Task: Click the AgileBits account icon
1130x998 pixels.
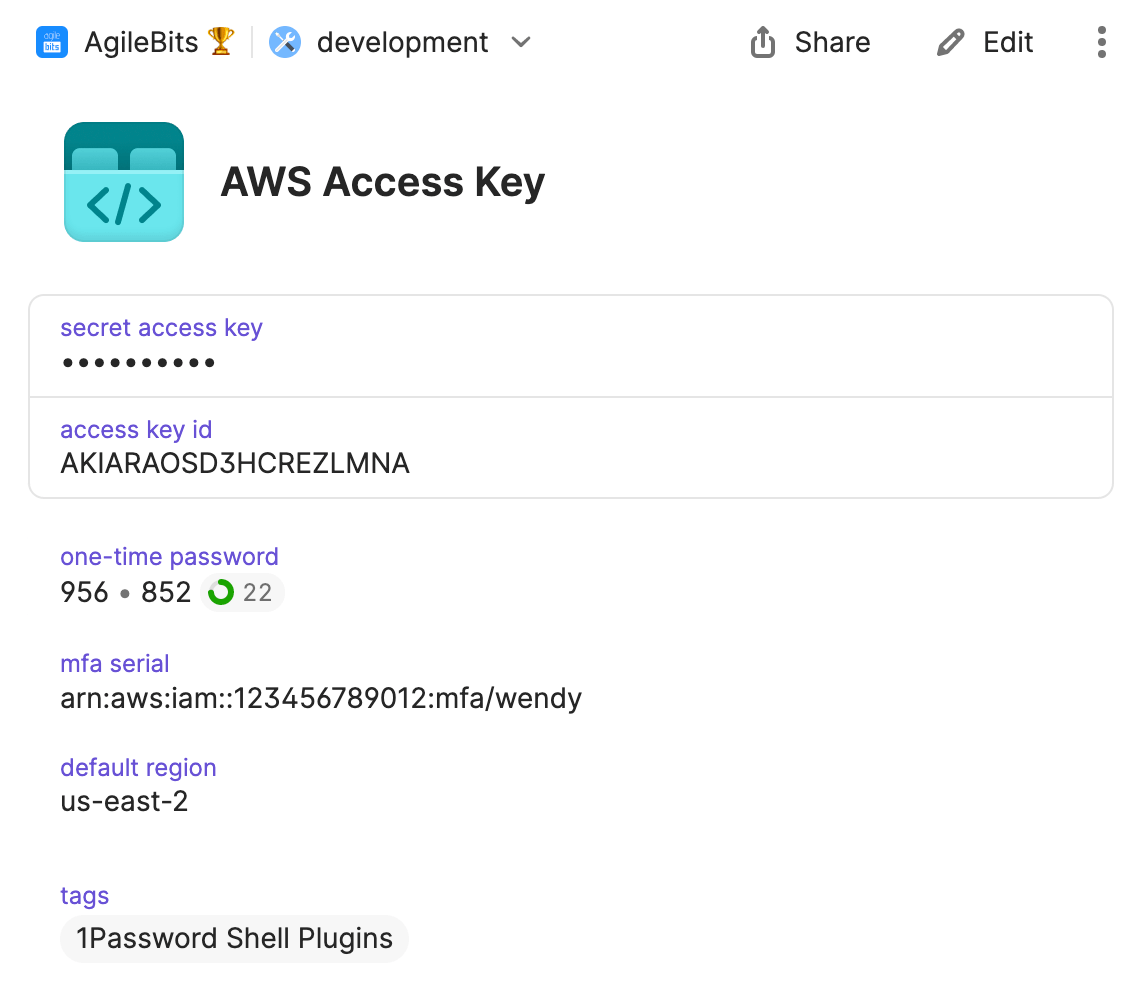Action: click(x=51, y=42)
